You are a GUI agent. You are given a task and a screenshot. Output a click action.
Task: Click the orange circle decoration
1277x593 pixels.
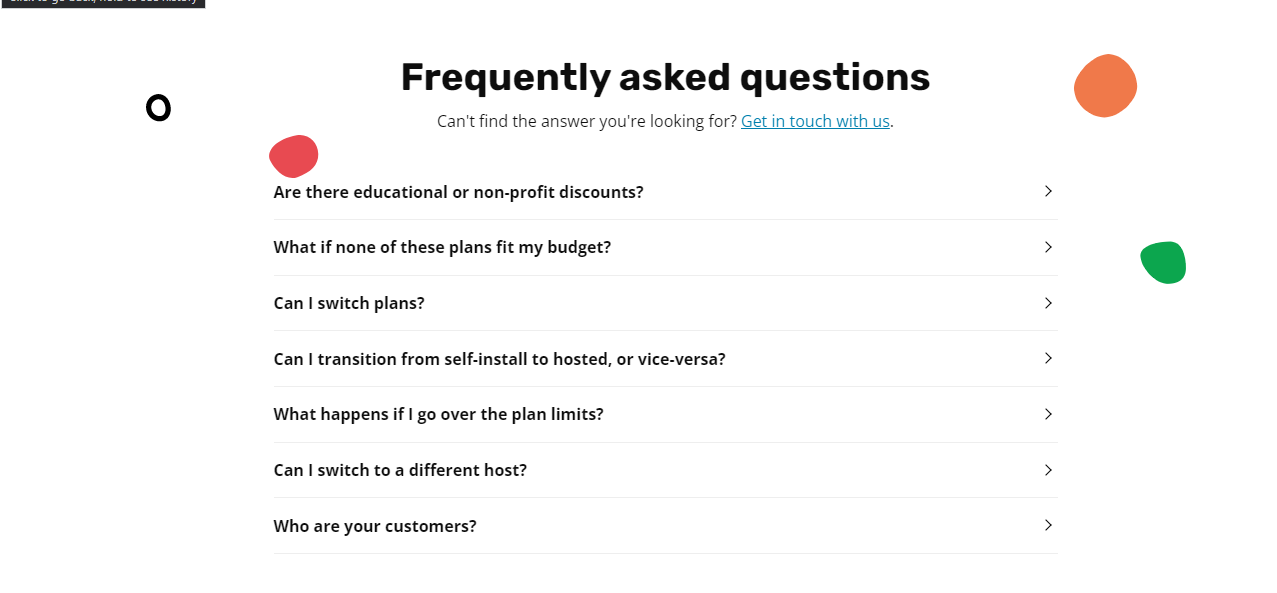pyautogui.click(x=1105, y=86)
